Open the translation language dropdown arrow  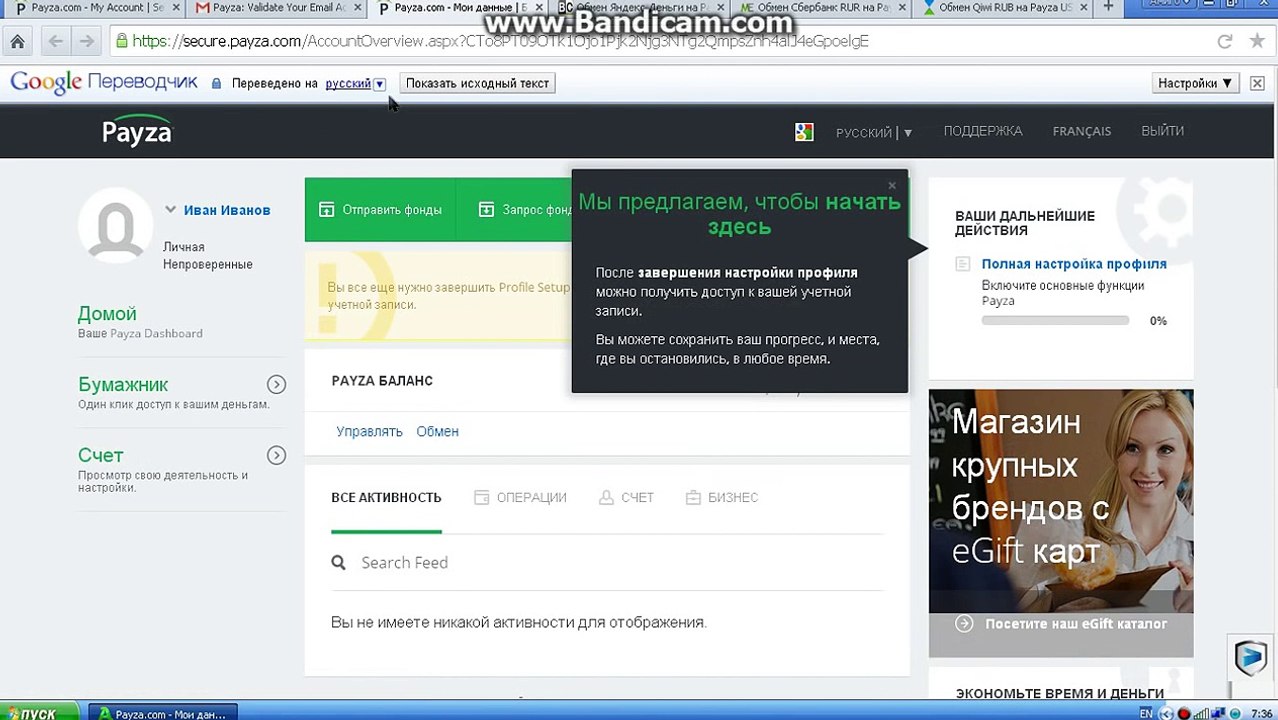point(380,84)
